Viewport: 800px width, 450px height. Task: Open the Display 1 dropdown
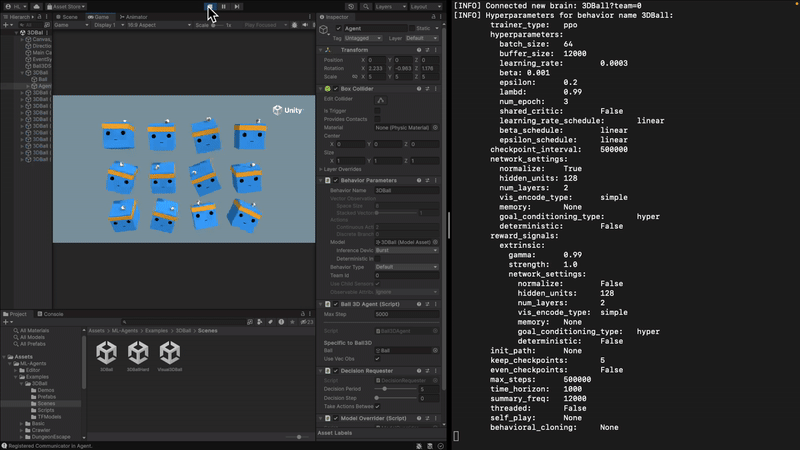tap(109, 25)
